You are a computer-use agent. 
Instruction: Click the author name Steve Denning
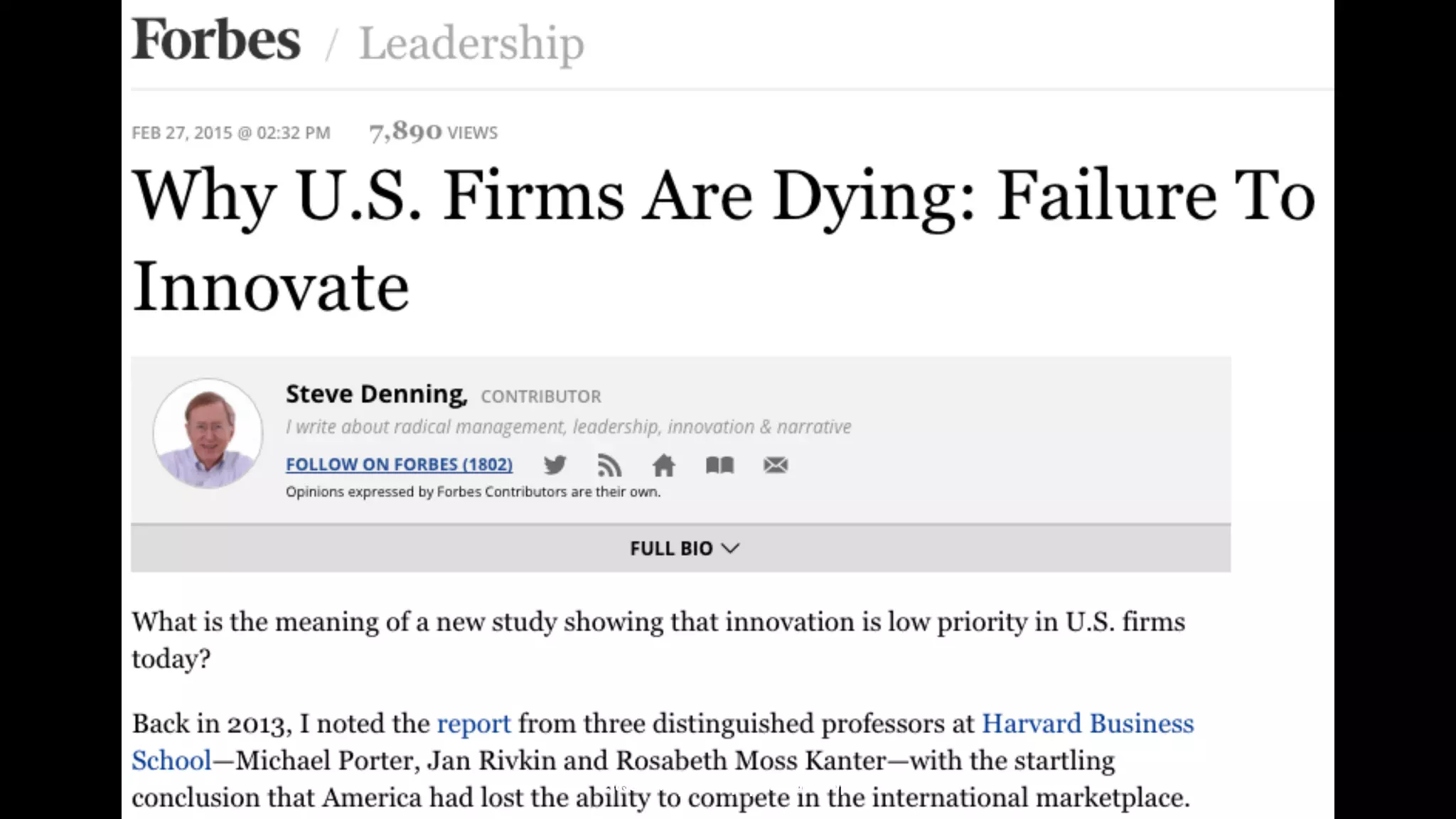[x=376, y=394]
